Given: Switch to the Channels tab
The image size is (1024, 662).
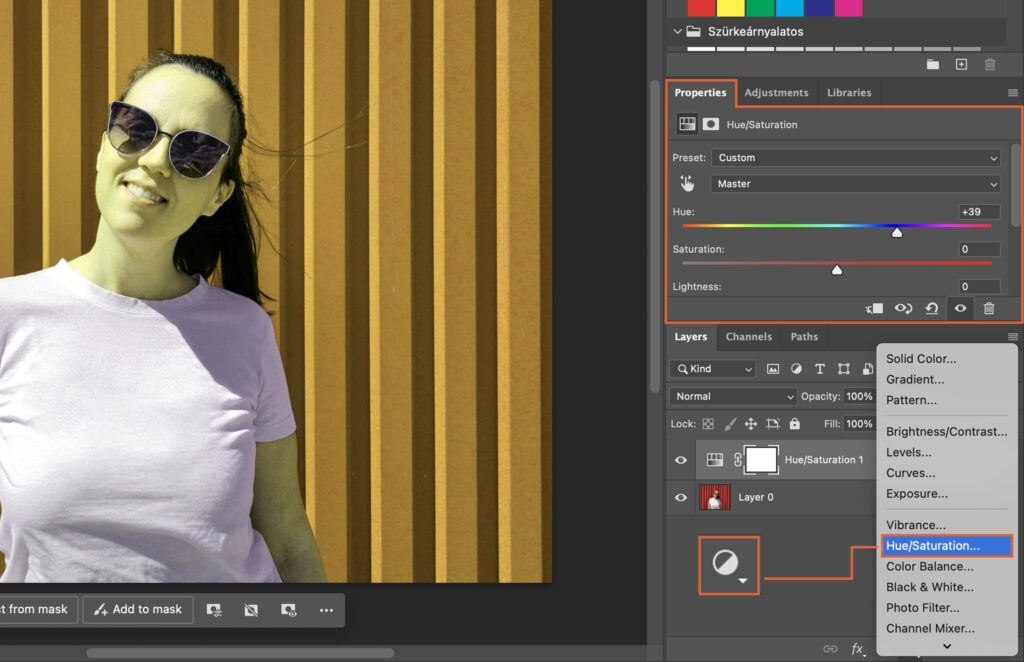Looking at the screenshot, I should coord(749,337).
